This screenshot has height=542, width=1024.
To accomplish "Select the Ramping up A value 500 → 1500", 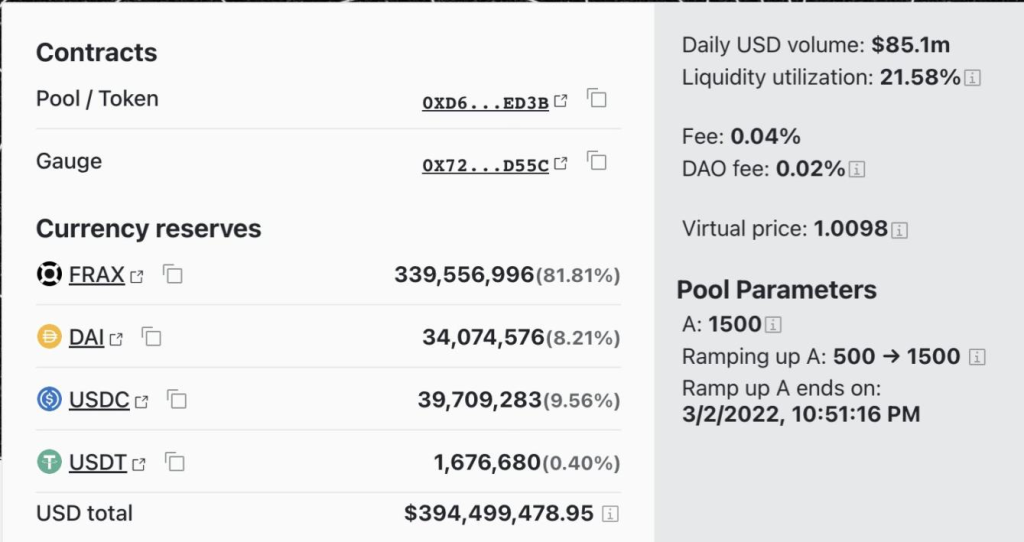I will click(x=897, y=357).
